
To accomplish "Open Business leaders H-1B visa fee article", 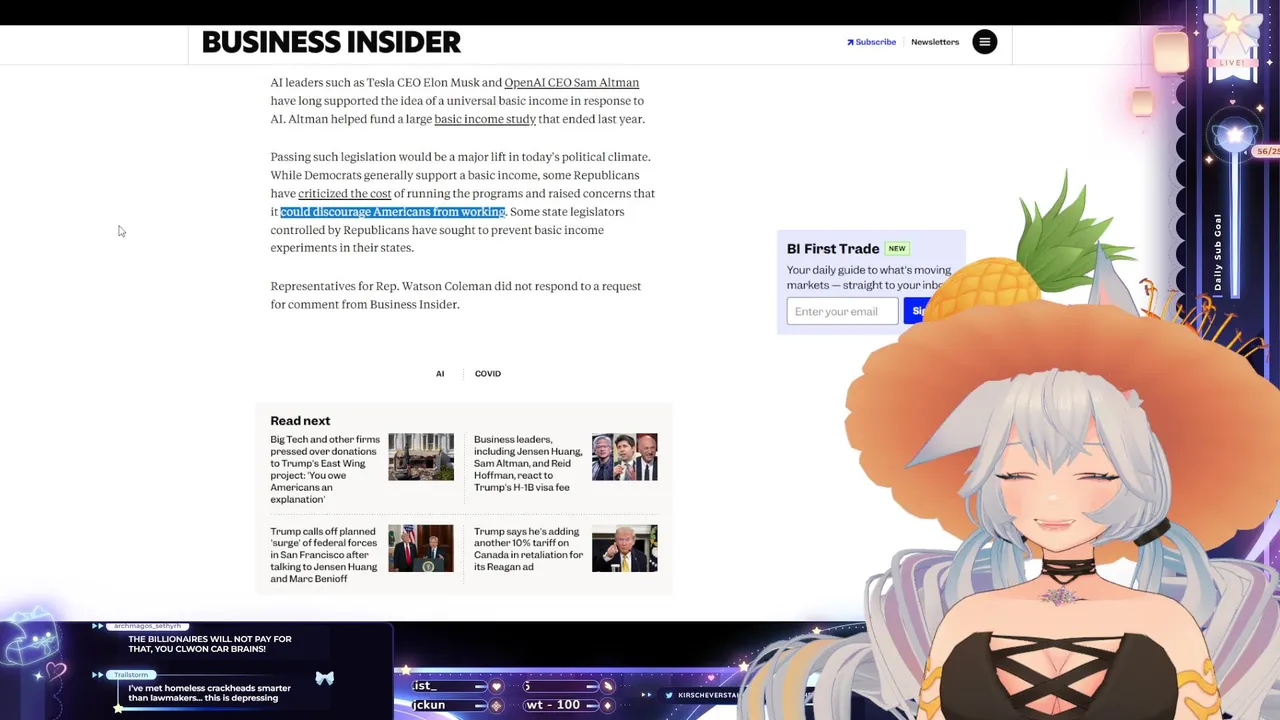I will (527, 463).
